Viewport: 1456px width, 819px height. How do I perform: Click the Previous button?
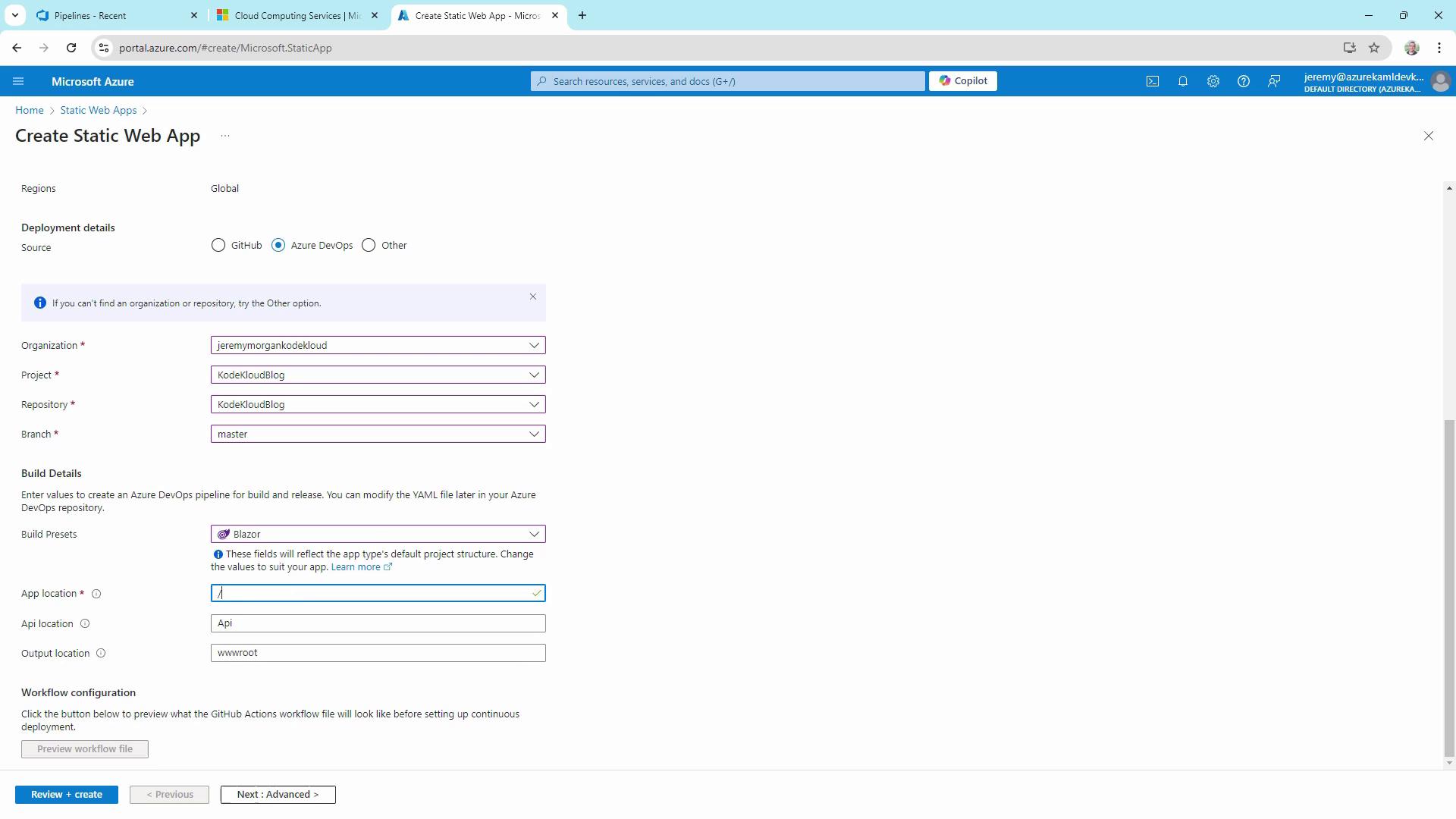point(169,794)
